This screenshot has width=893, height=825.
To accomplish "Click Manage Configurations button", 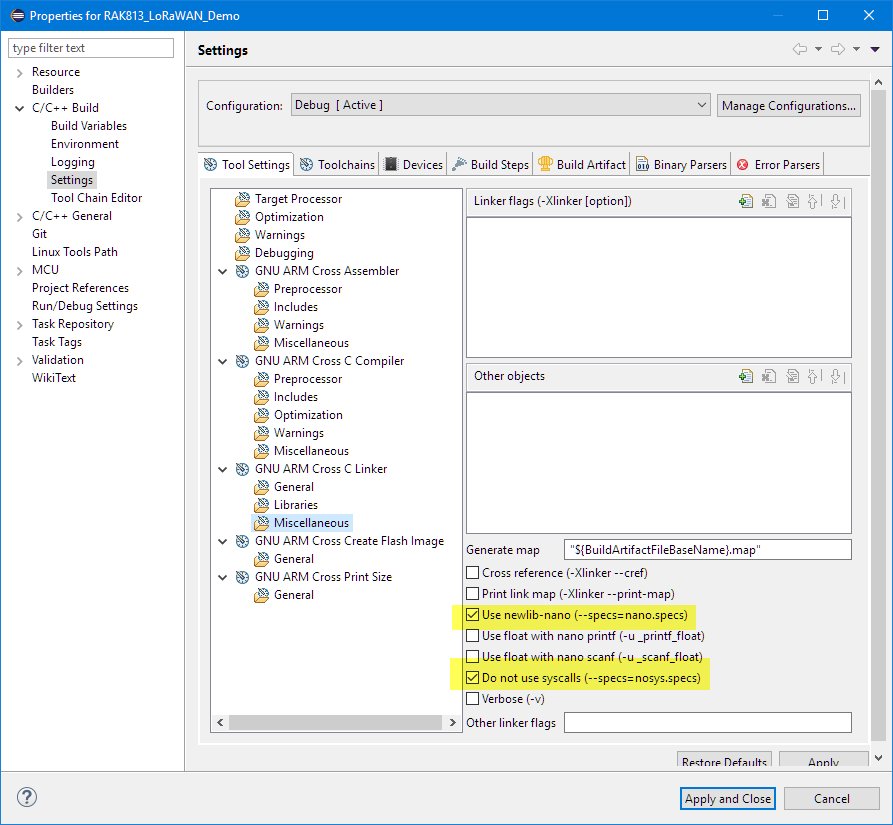I will (788, 106).
